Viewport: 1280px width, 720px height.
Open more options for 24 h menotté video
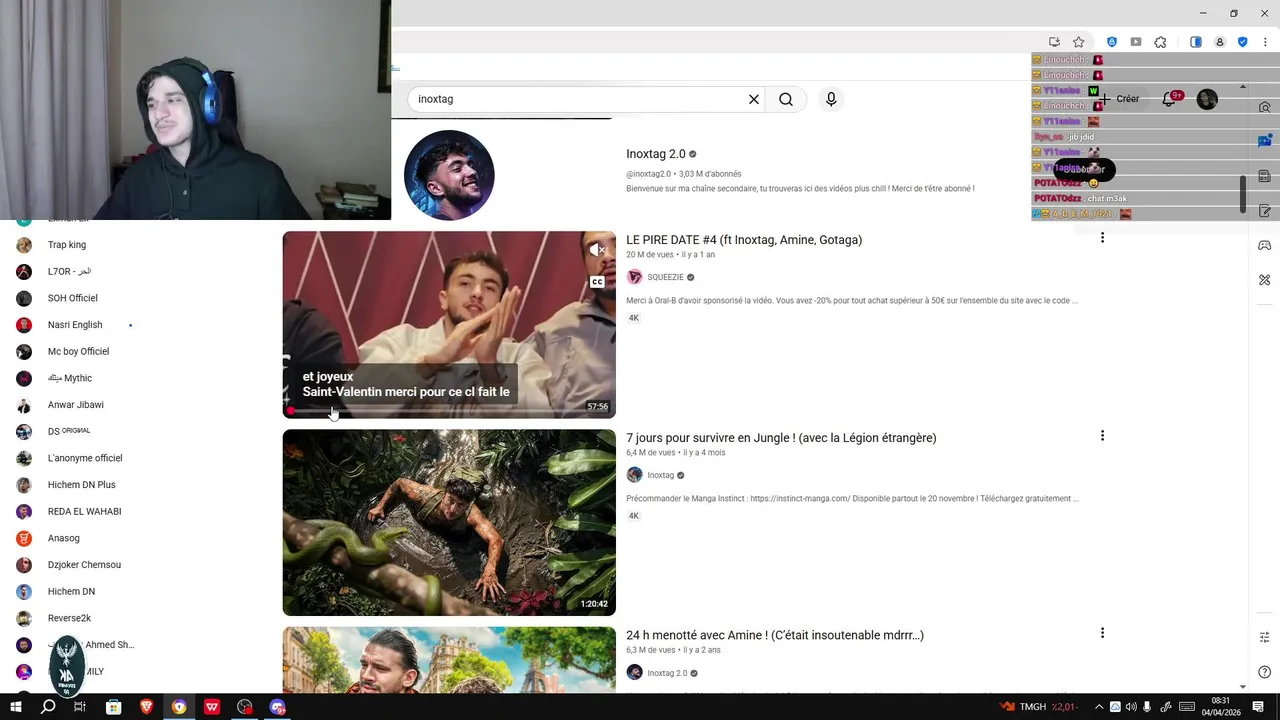pyautogui.click(x=1102, y=633)
